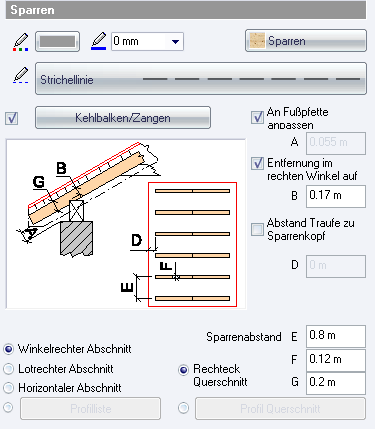Choose the Profil Querschnitt radio button

click(x=184, y=408)
